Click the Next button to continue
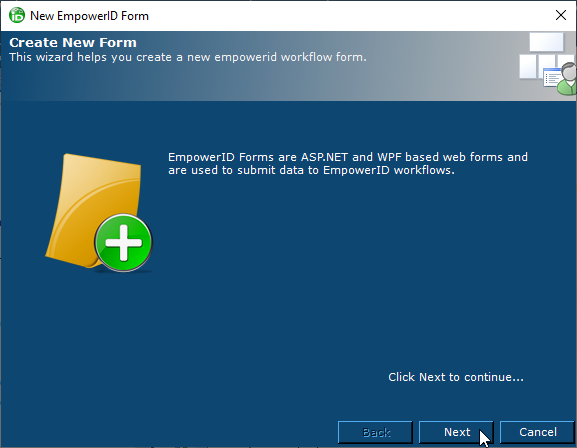The height and width of the screenshot is (448, 577). (456, 432)
